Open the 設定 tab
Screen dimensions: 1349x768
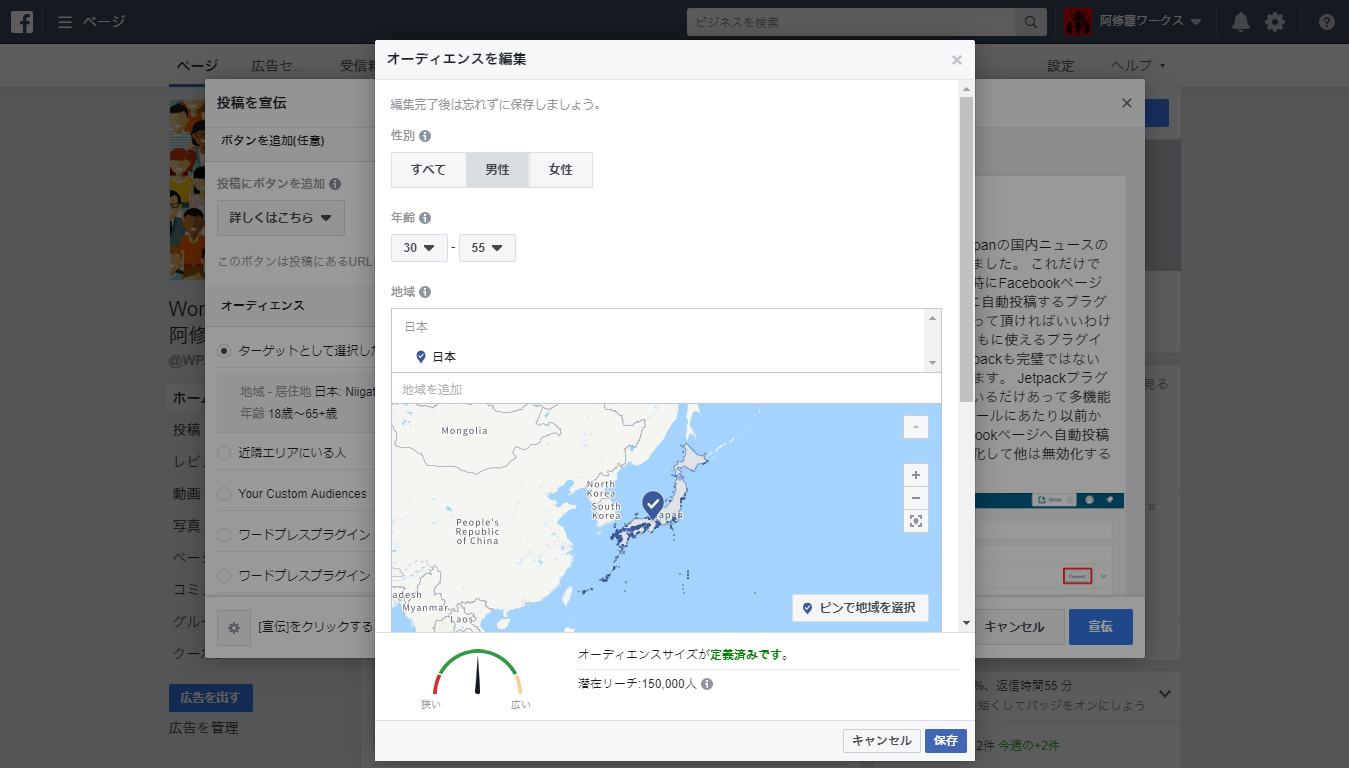click(1060, 66)
